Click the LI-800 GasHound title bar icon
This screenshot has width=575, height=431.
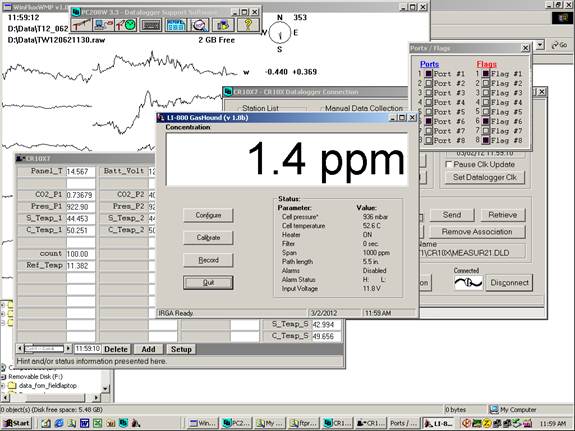(x=161, y=117)
